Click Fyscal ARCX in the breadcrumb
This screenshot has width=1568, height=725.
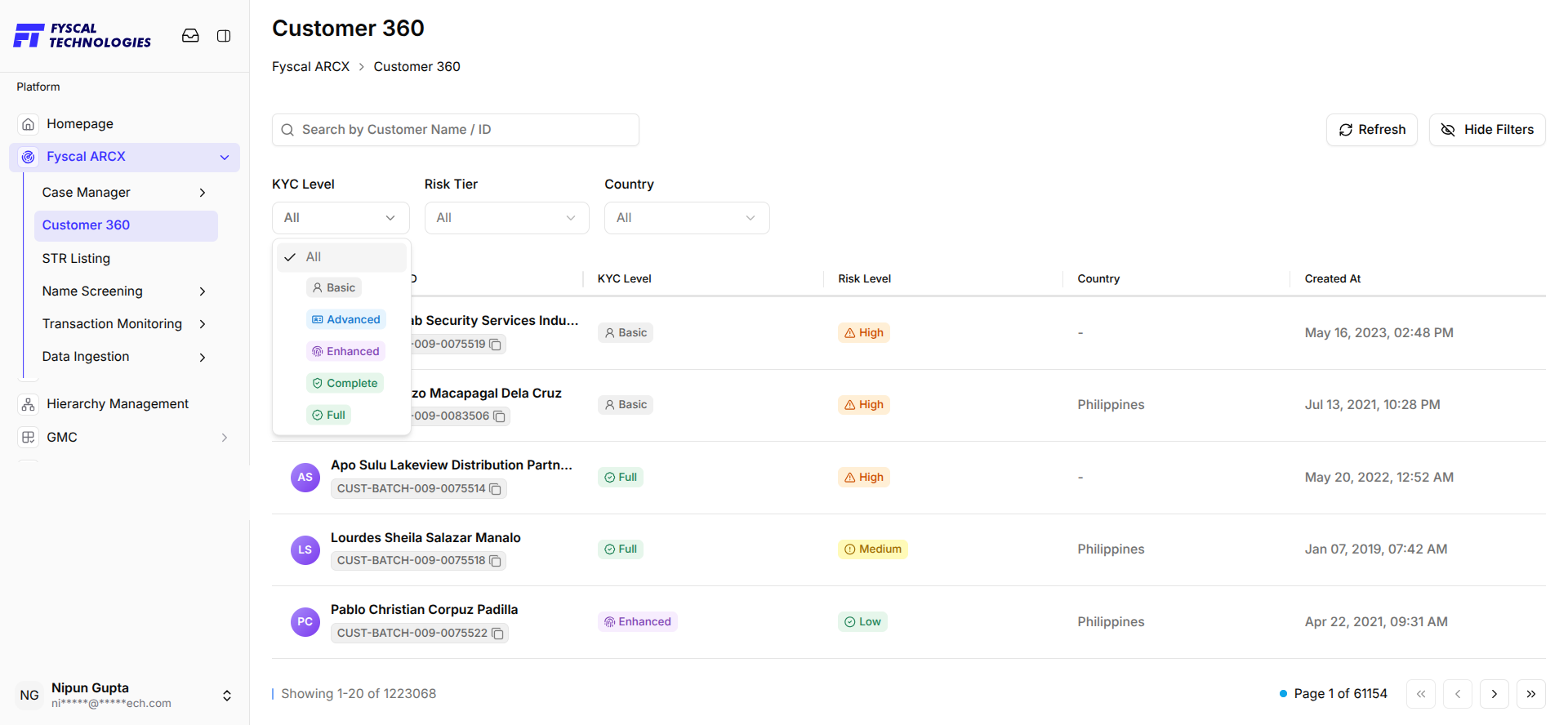(x=310, y=67)
